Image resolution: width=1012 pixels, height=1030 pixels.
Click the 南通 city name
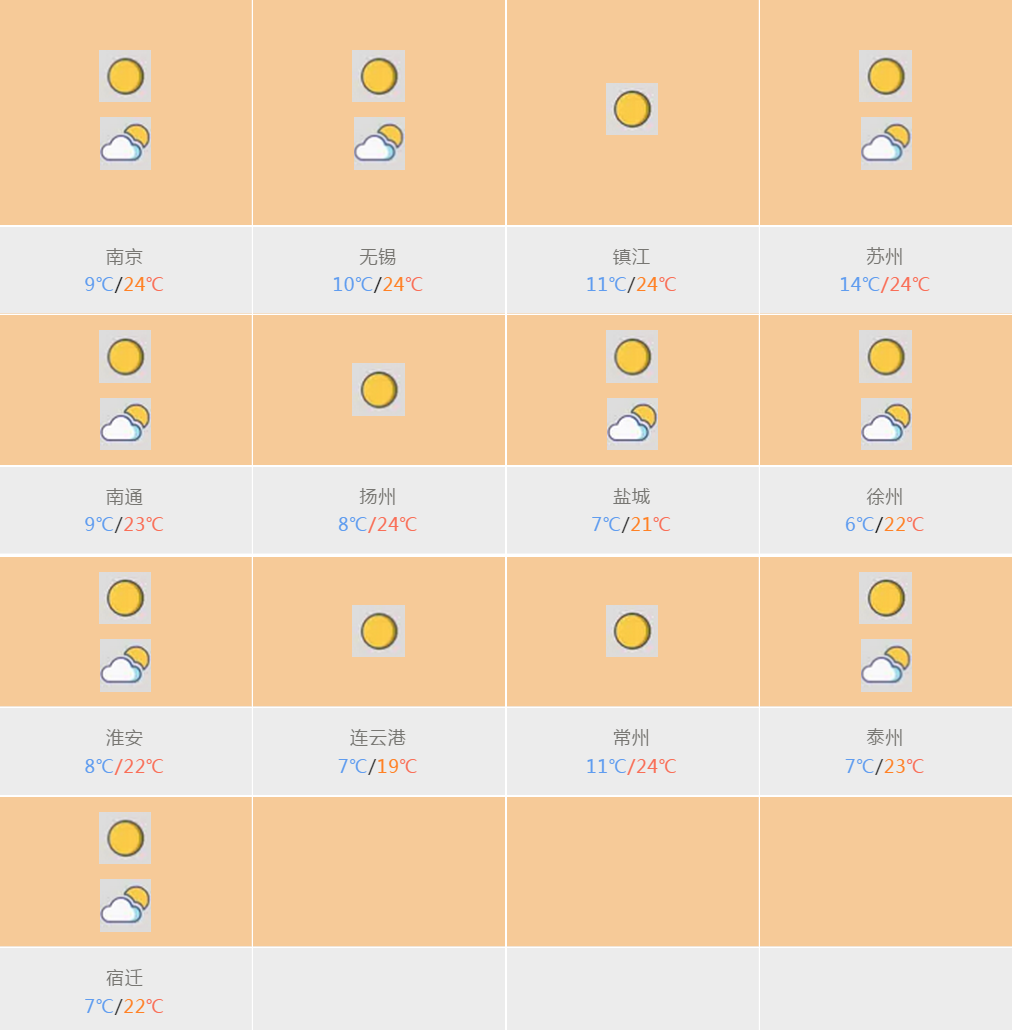click(x=124, y=497)
